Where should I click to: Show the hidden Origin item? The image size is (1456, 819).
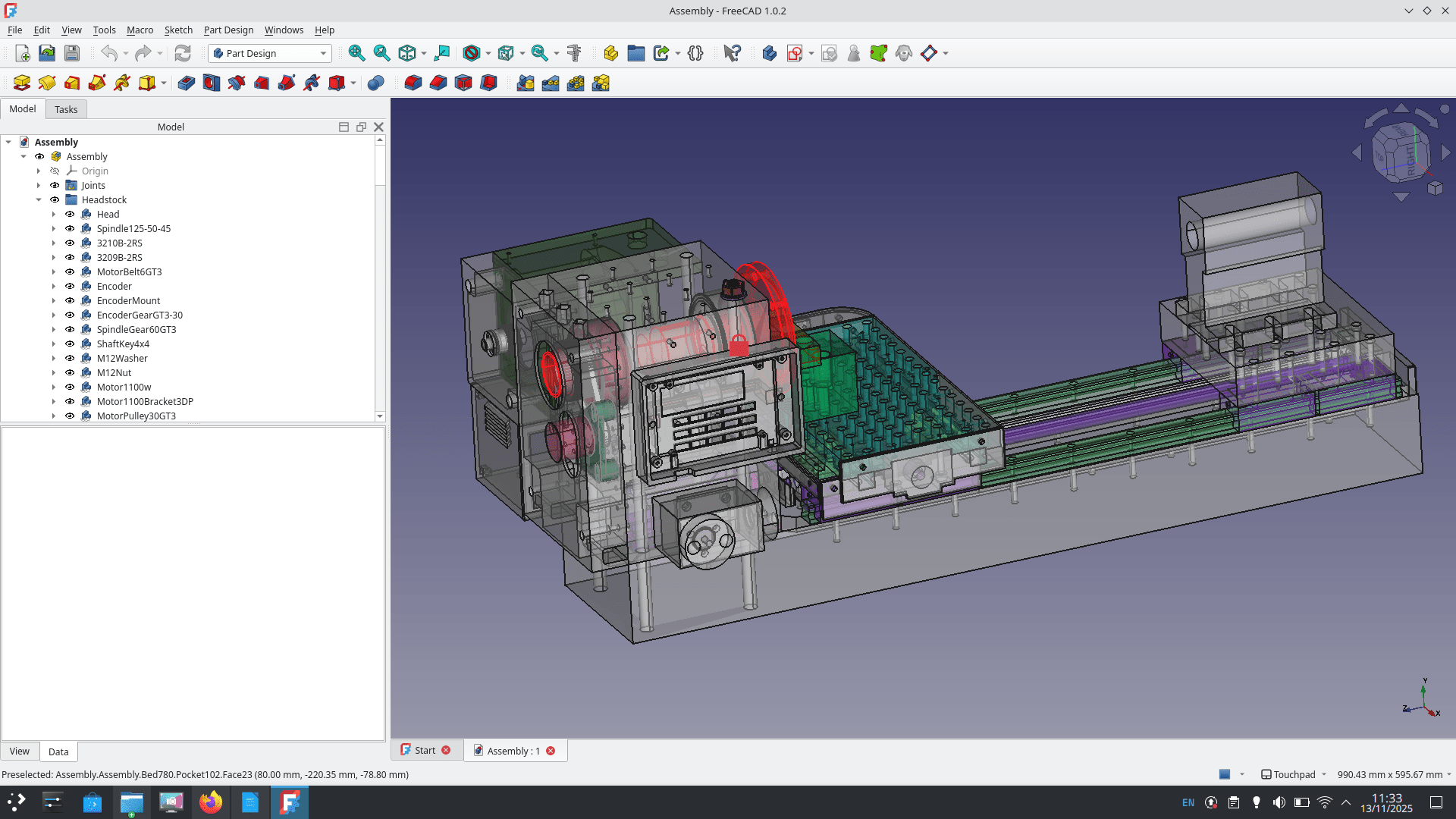[x=55, y=171]
